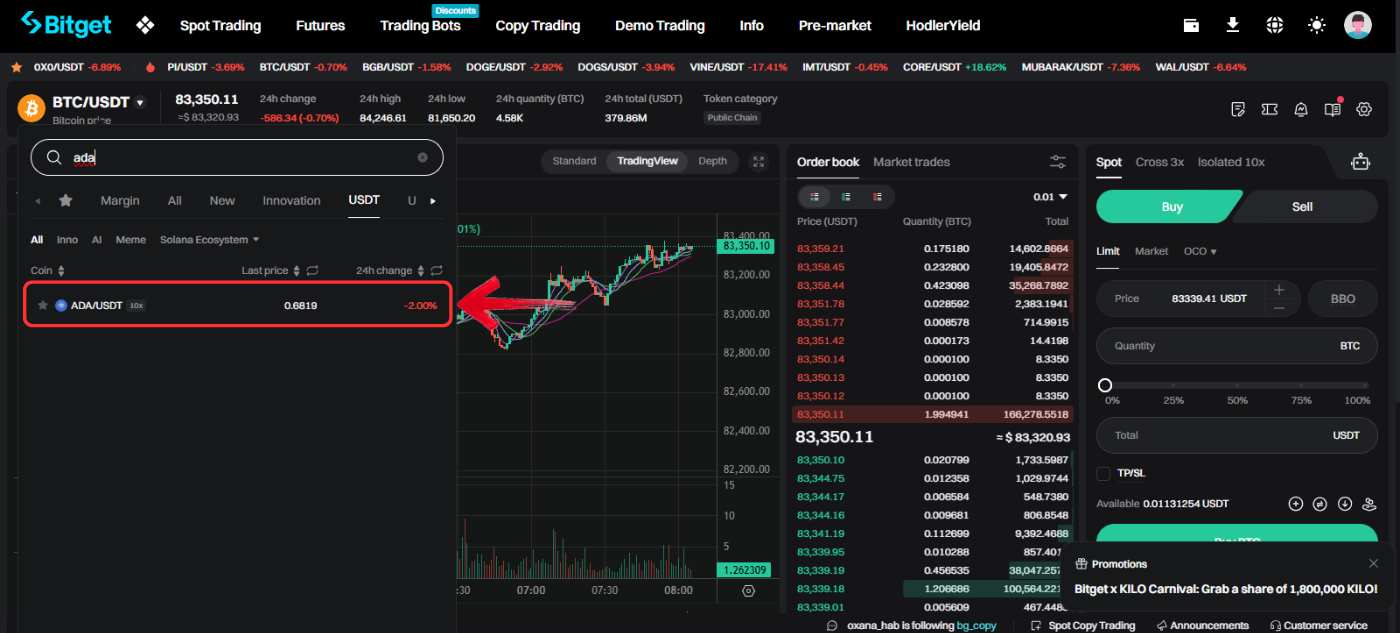Open the Spot Trading menu
Image resolution: width=1400 pixels, height=633 pixels.
220,25
